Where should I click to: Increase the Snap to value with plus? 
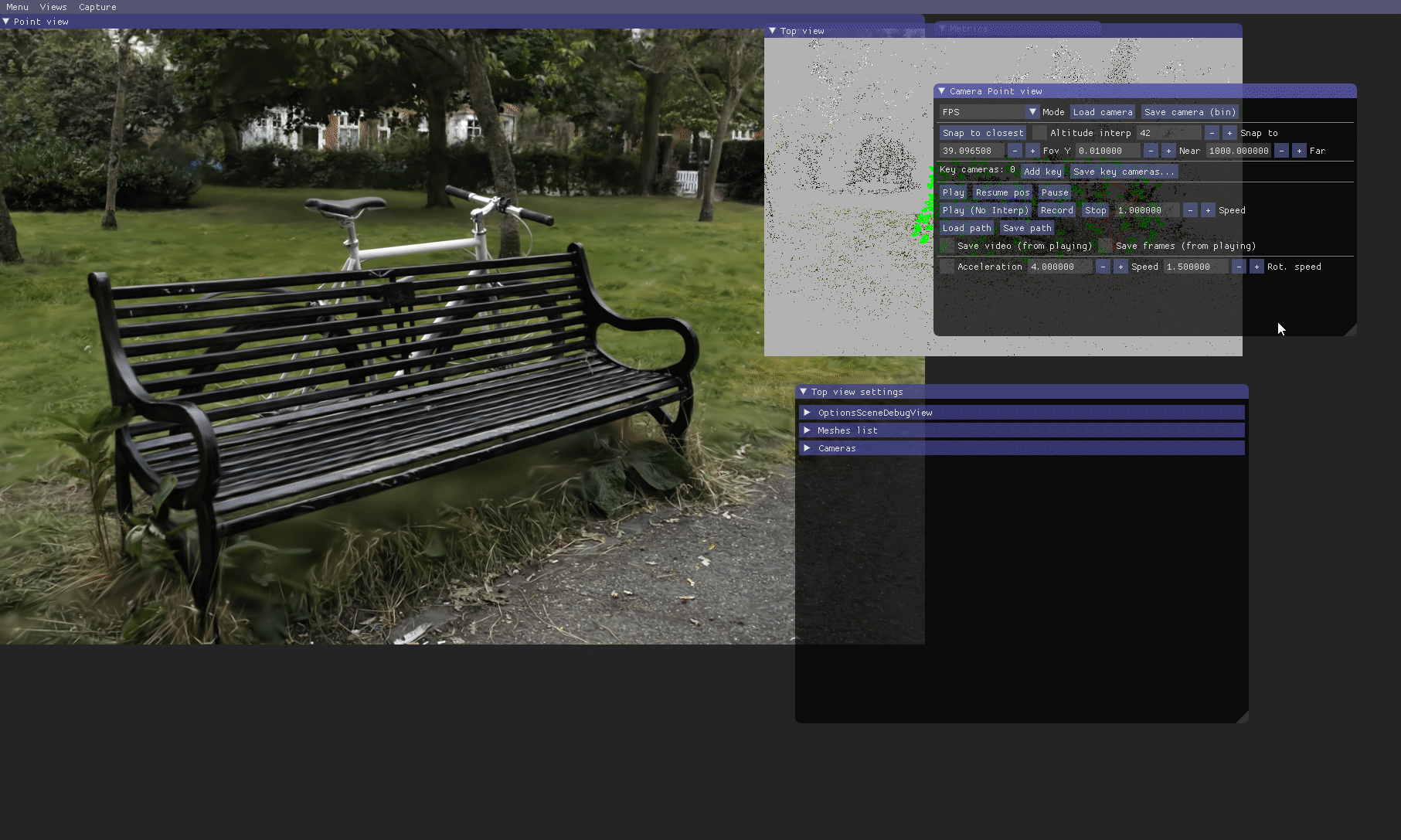[1229, 133]
